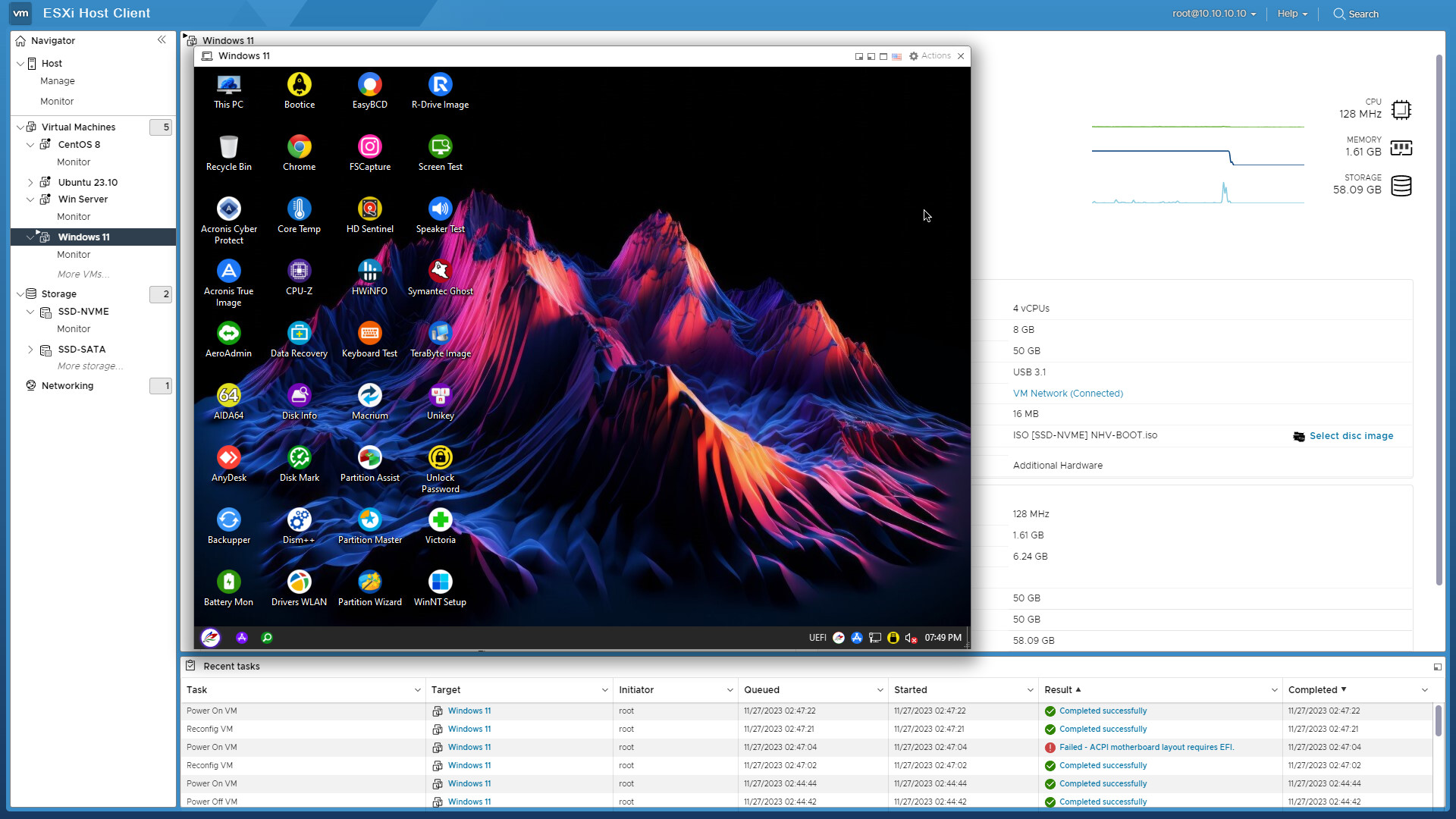Select Networking in the navigator
The image size is (1456, 819).
[x=67, y=386]
